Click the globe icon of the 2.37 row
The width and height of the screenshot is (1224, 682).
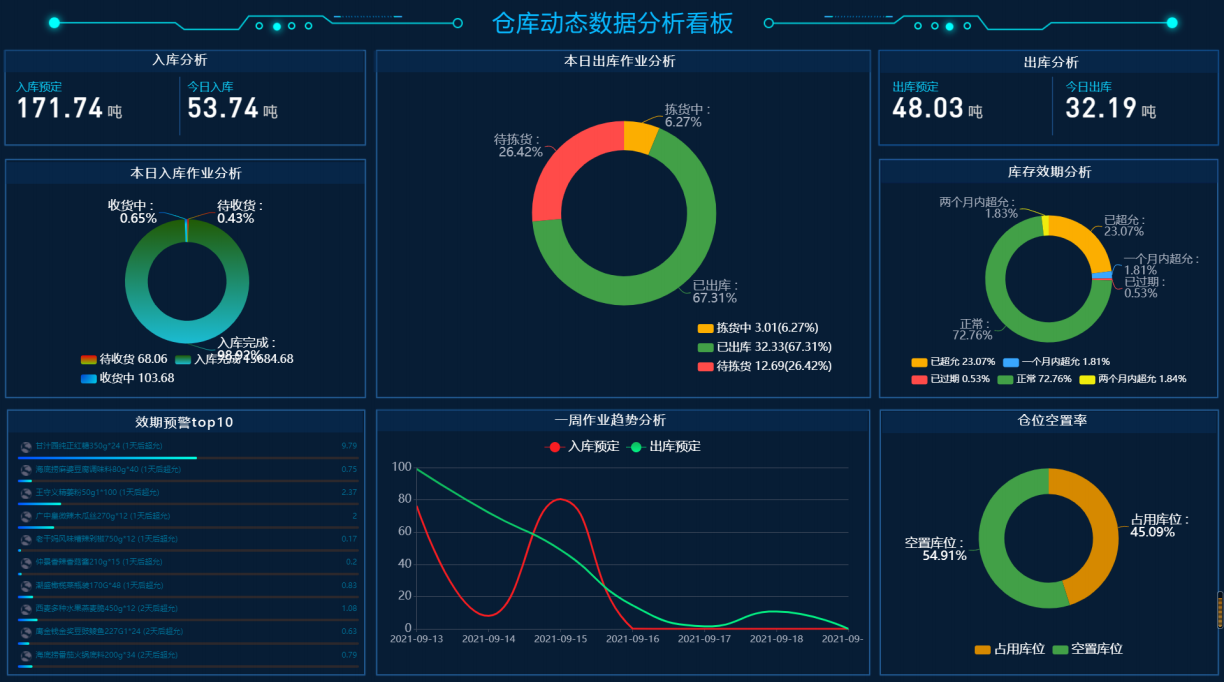pyautogui.click(x=26, y=493)
